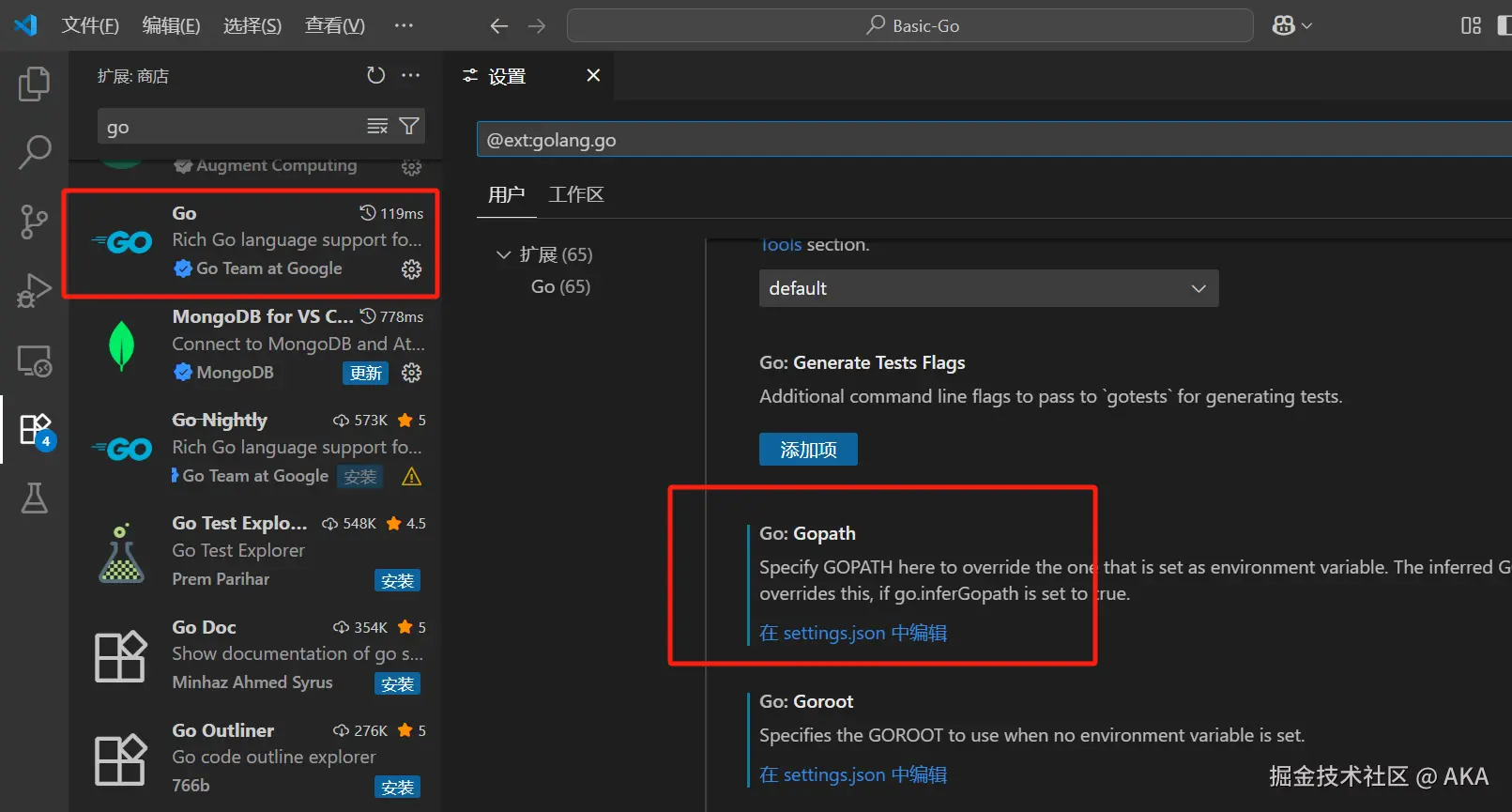Click Go: Generate Tests Flags setting title

(x=862, y=362)
